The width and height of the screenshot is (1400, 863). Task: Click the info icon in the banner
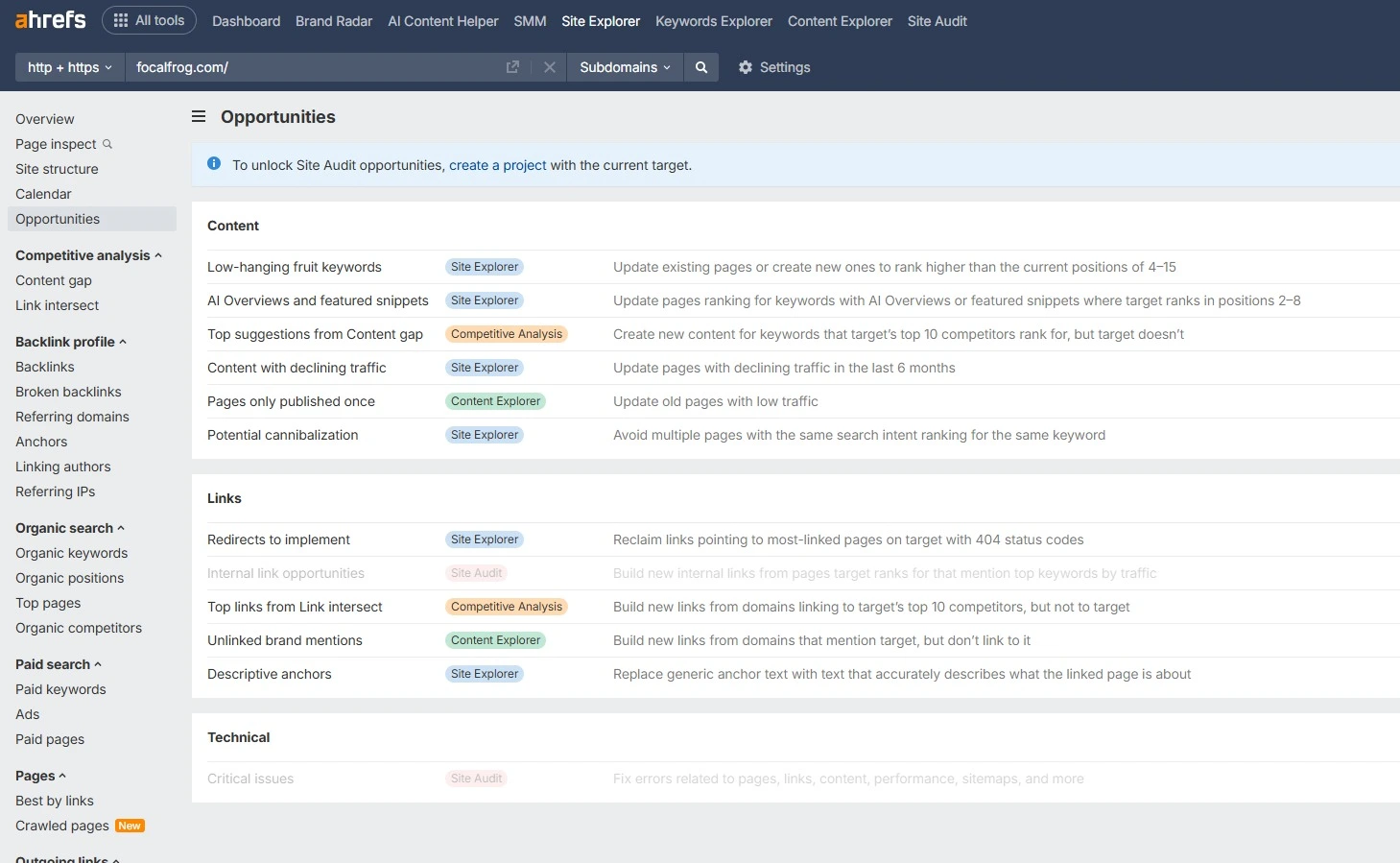tap(214, 164)
